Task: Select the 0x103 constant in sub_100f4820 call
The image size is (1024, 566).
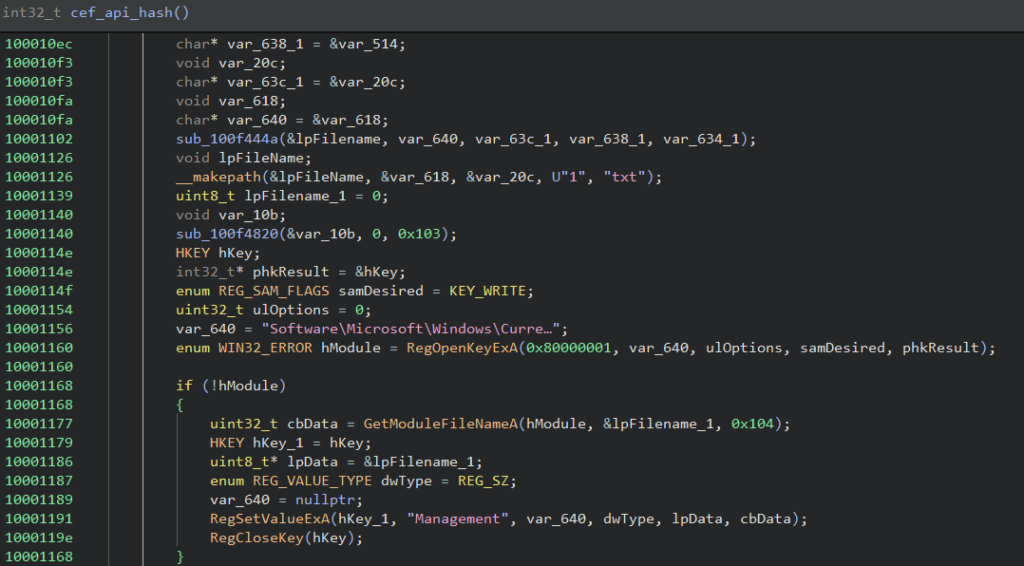Action: click(419, 234)
